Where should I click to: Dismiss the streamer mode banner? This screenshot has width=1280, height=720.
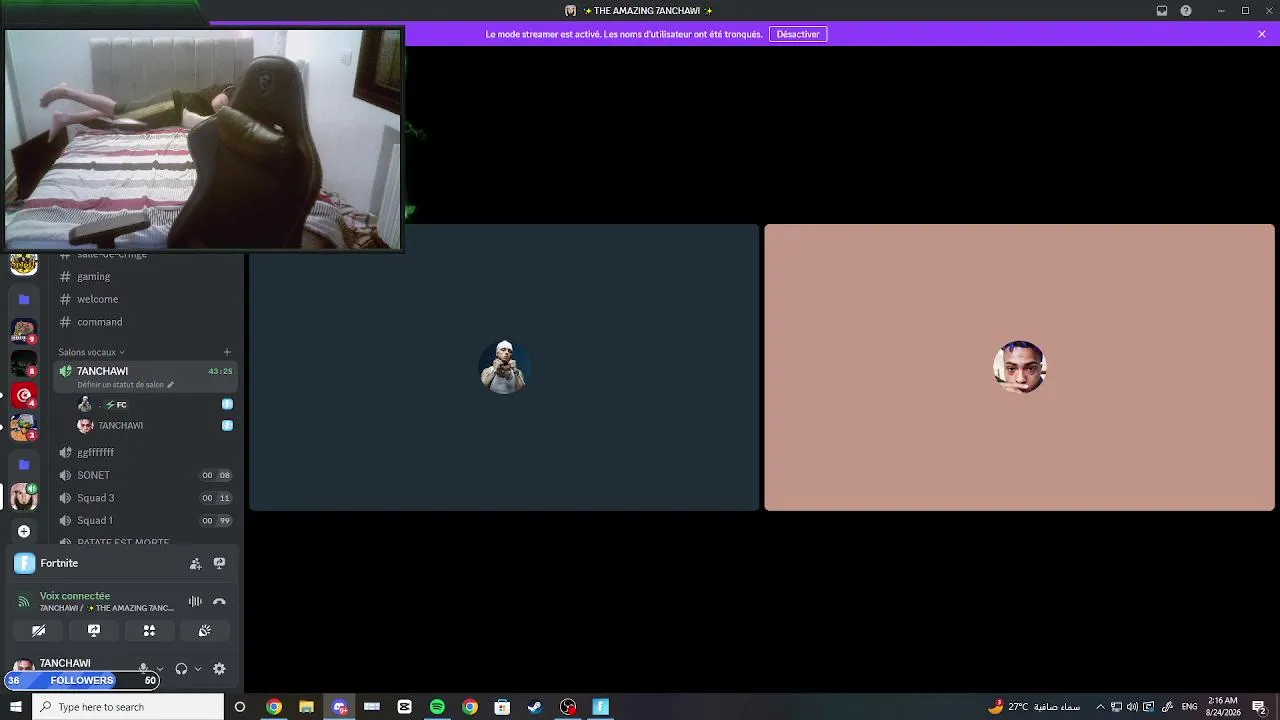click(1262, 34)
